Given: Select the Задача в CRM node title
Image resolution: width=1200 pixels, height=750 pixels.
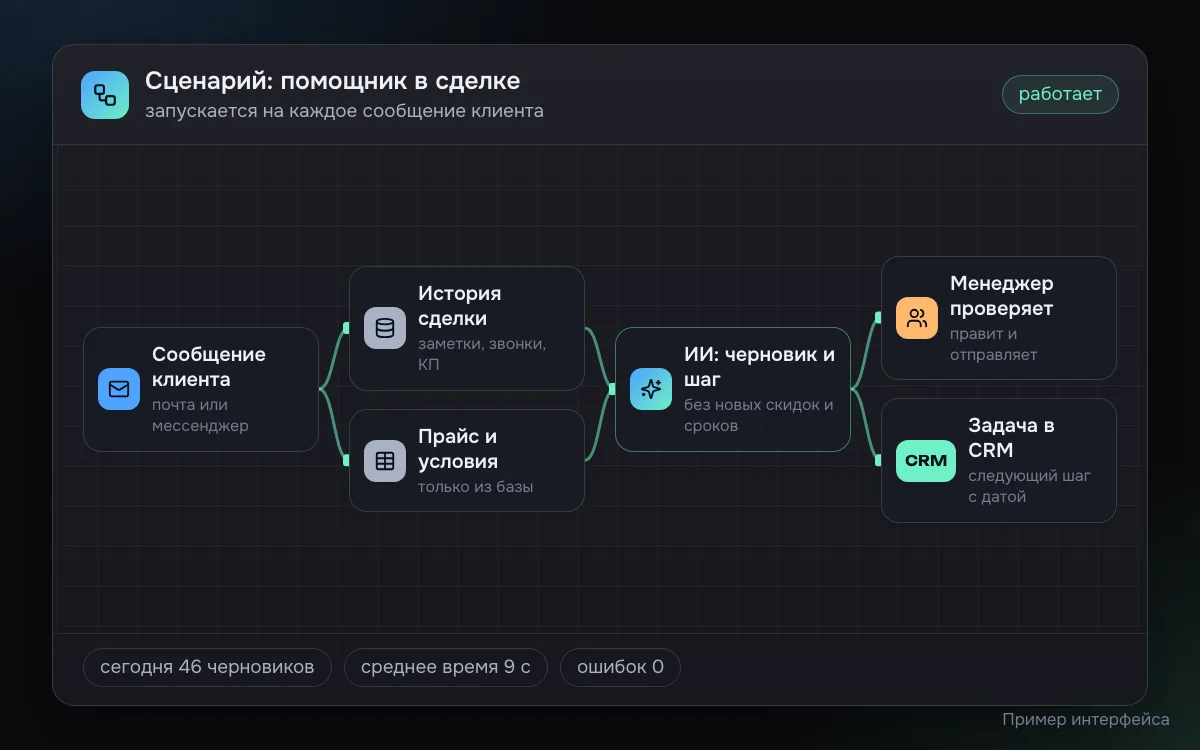Looking at the screenshot, I should [x=1011, y=437].
